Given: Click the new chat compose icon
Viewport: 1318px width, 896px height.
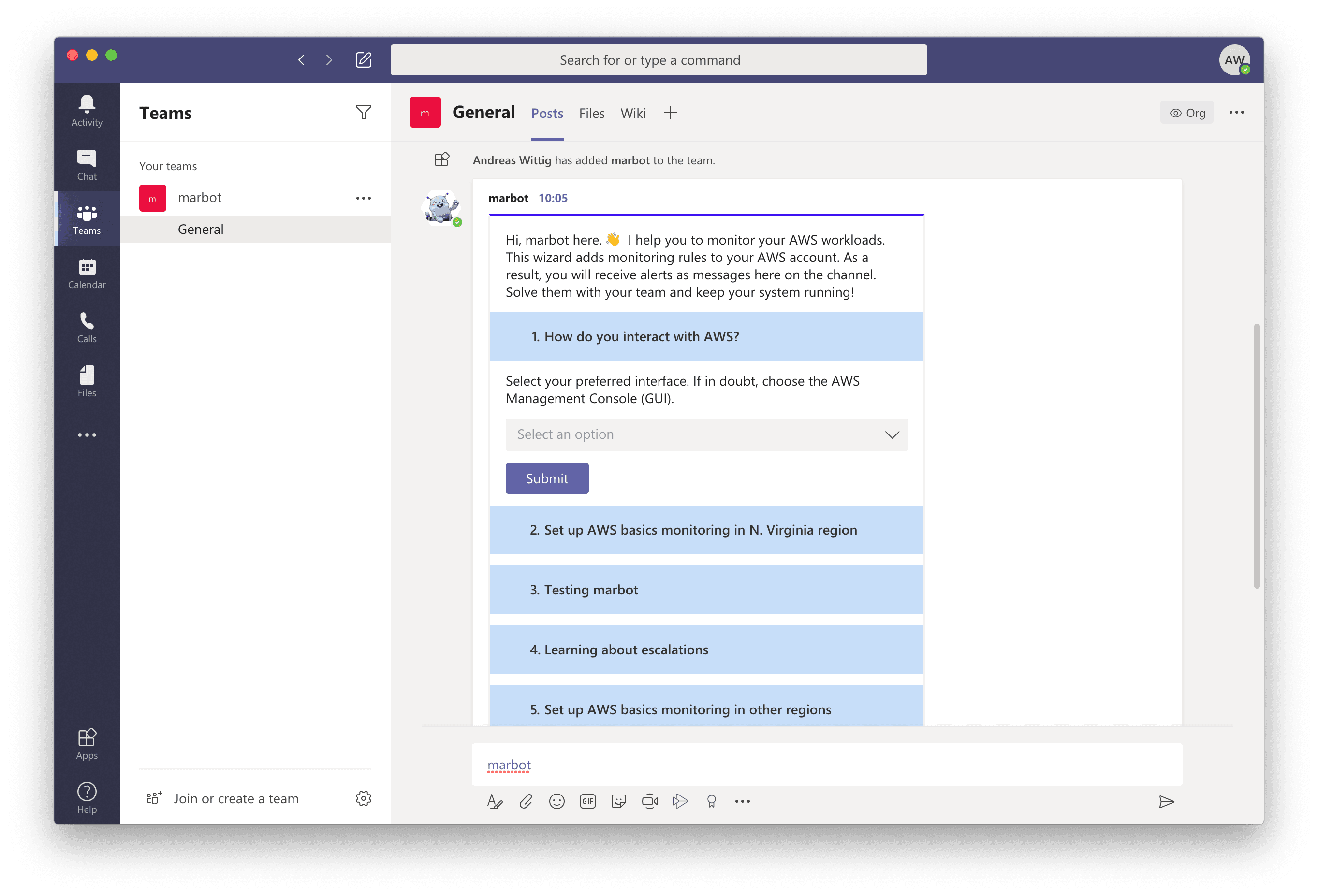Looking at the screenshot, I should tap(363, 60).
